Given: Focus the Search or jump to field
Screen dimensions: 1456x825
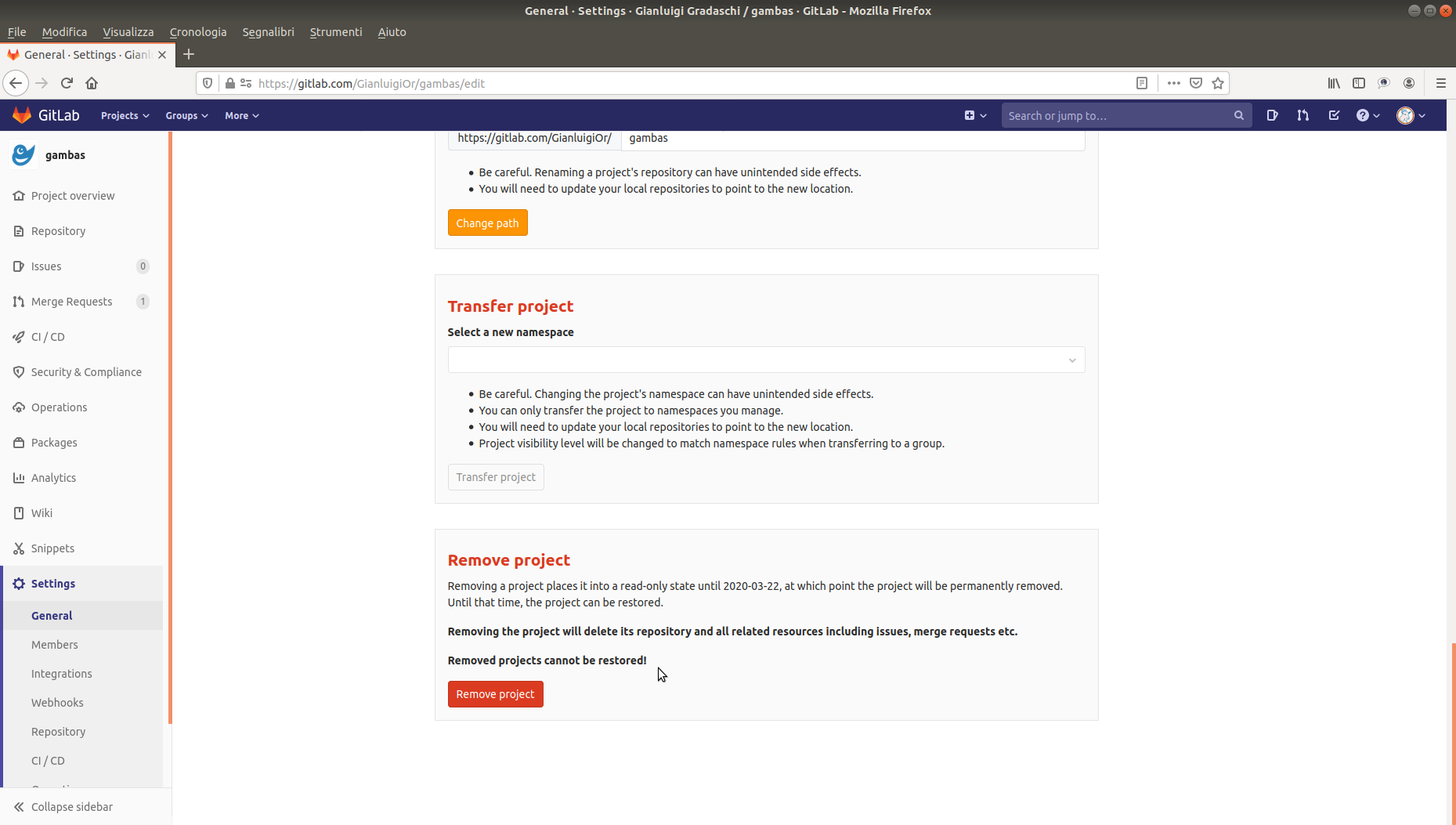Looking at the screenshot, I should pos(1118,115).
